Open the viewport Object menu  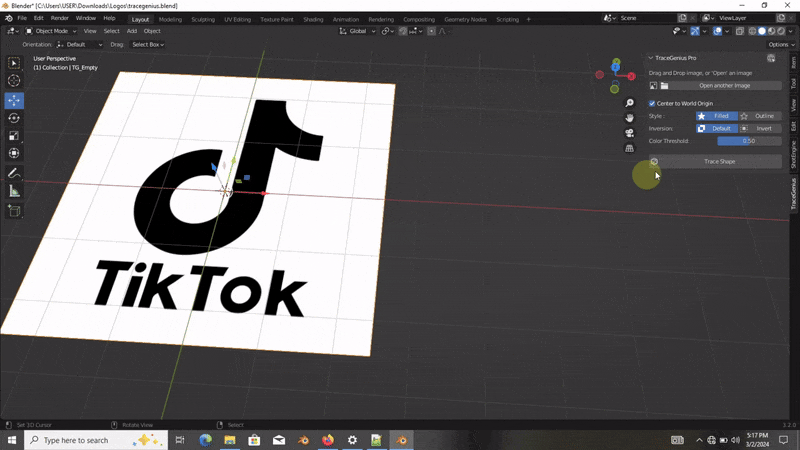[152, 31]
